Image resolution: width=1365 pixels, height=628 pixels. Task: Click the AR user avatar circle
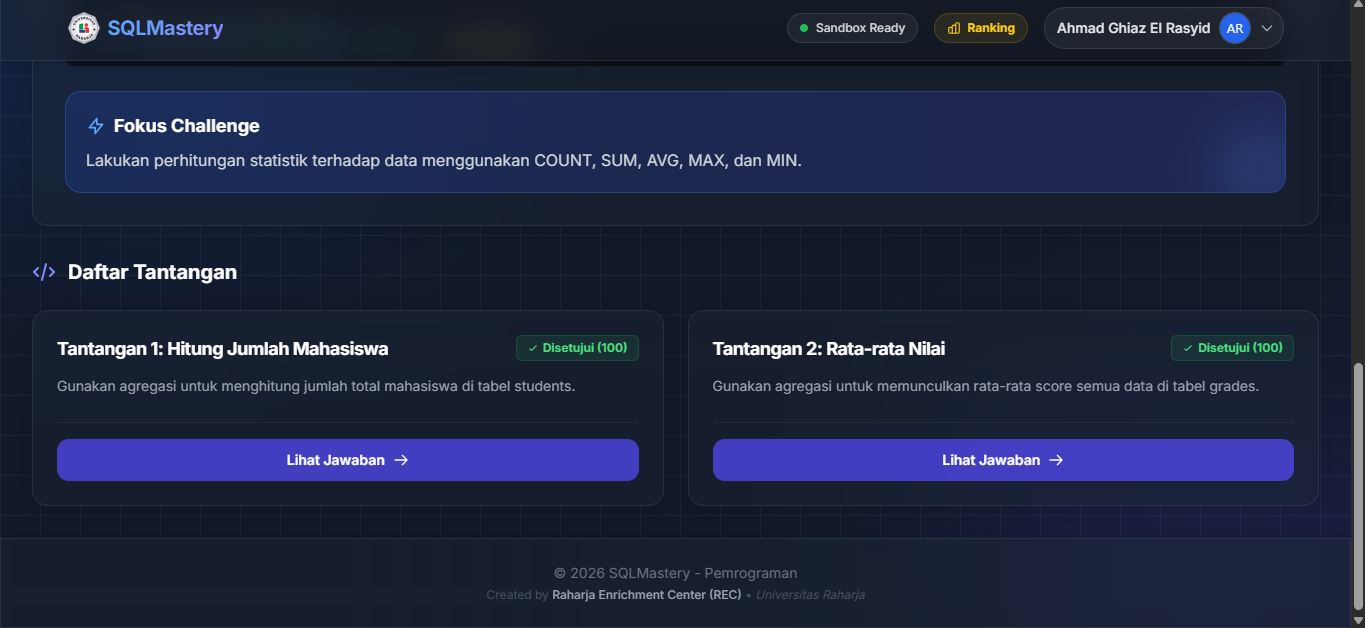pyautogui.click(x=1235, y=28)
